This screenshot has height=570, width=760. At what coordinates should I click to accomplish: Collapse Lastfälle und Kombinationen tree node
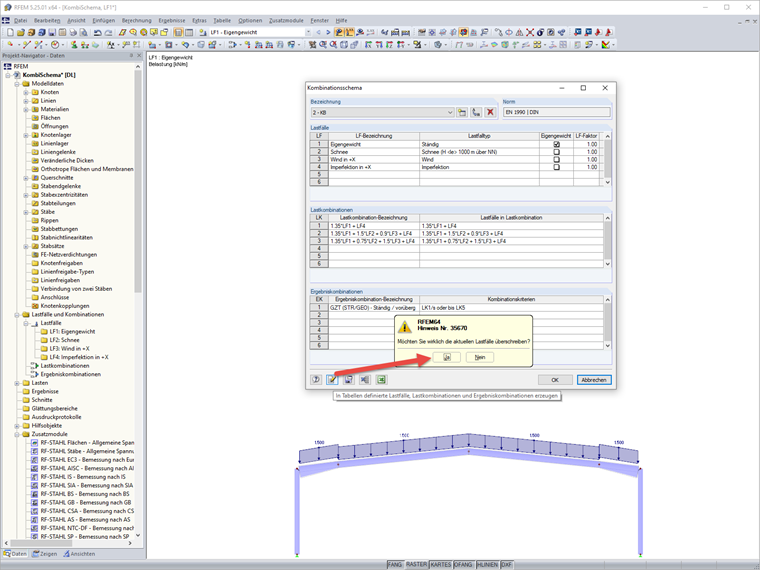tap(17, 315)
